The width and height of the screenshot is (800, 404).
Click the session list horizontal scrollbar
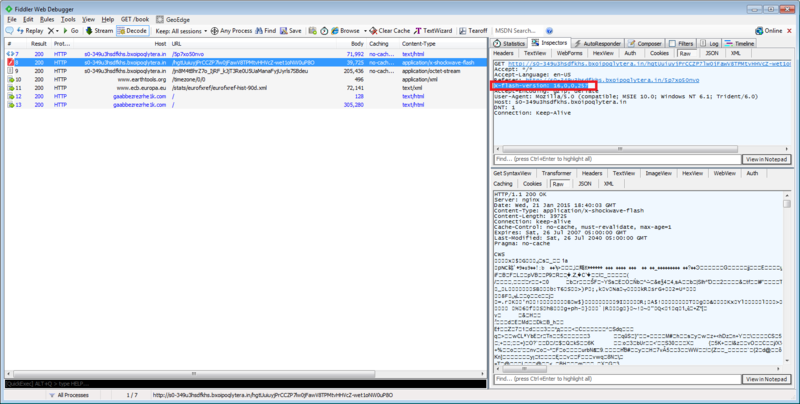(194, 374)
